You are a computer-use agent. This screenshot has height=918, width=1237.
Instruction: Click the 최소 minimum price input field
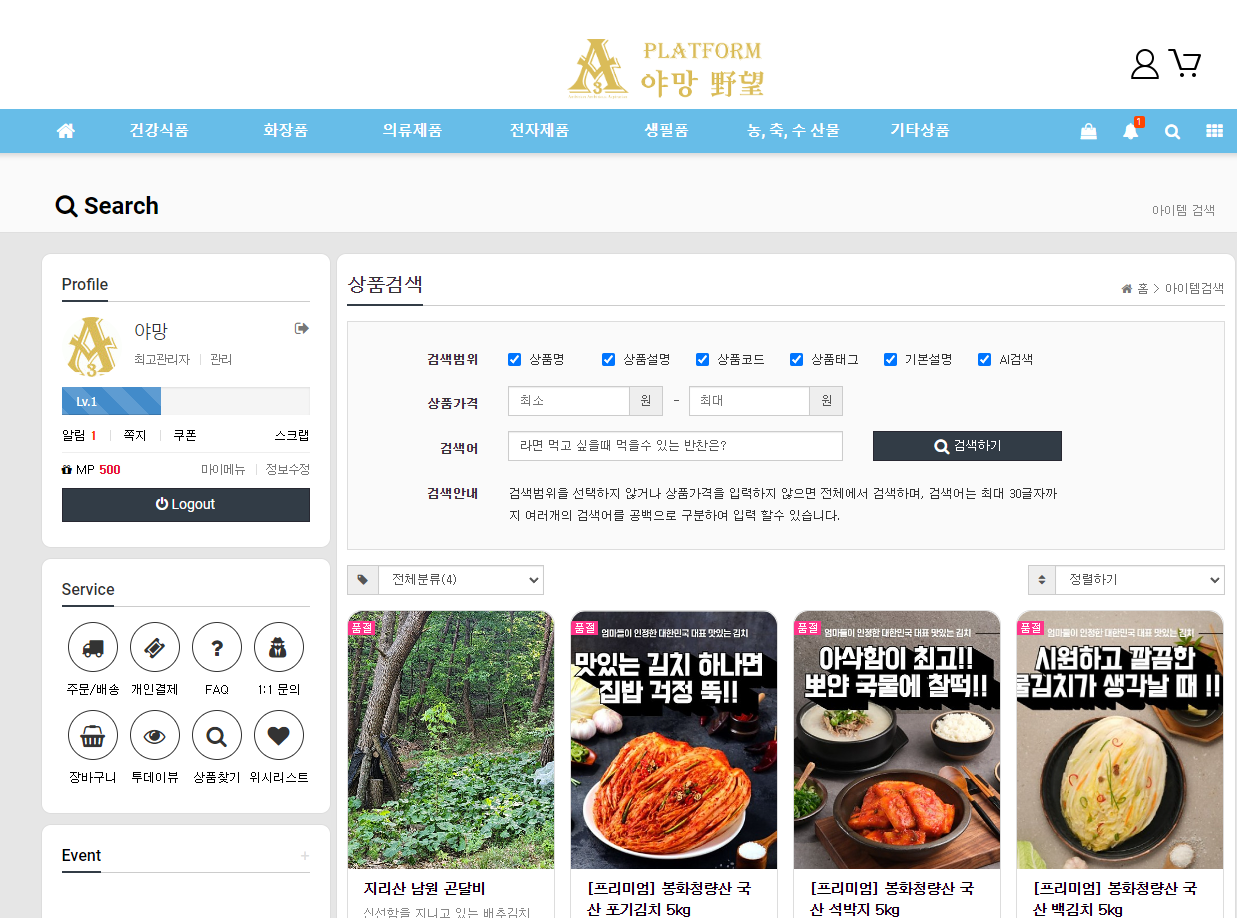click(568, 401)
